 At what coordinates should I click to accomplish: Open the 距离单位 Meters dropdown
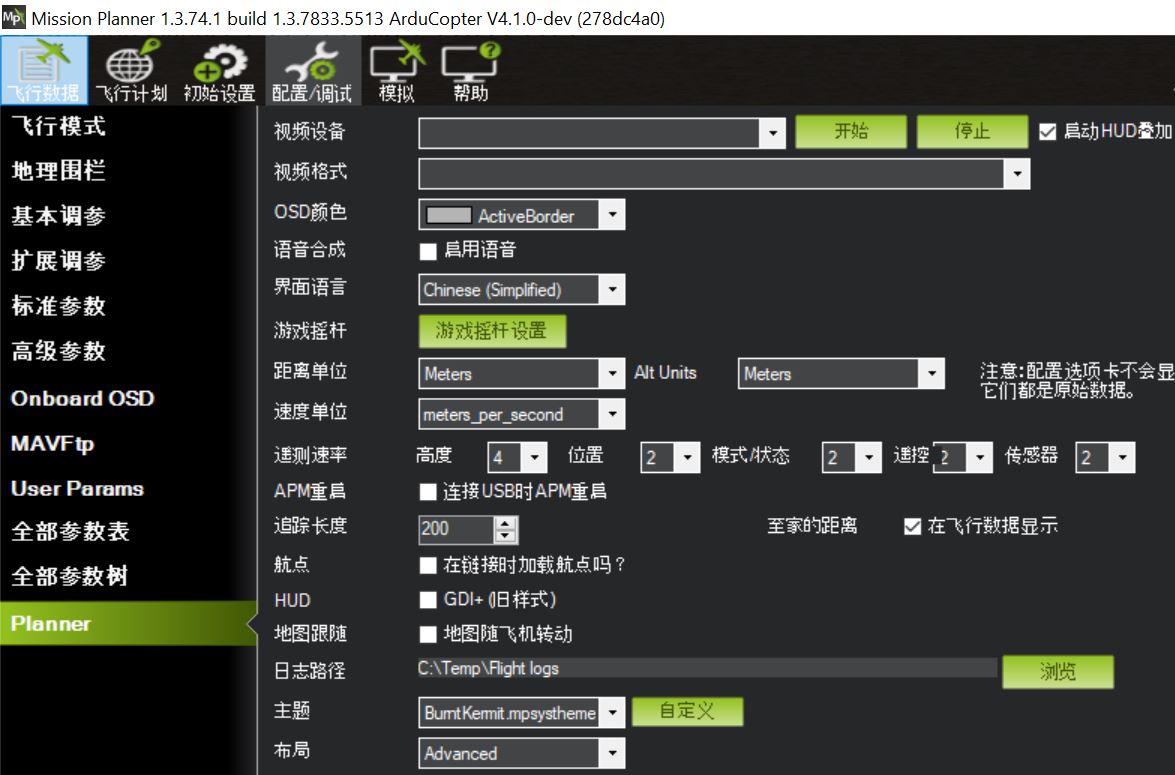612,373
